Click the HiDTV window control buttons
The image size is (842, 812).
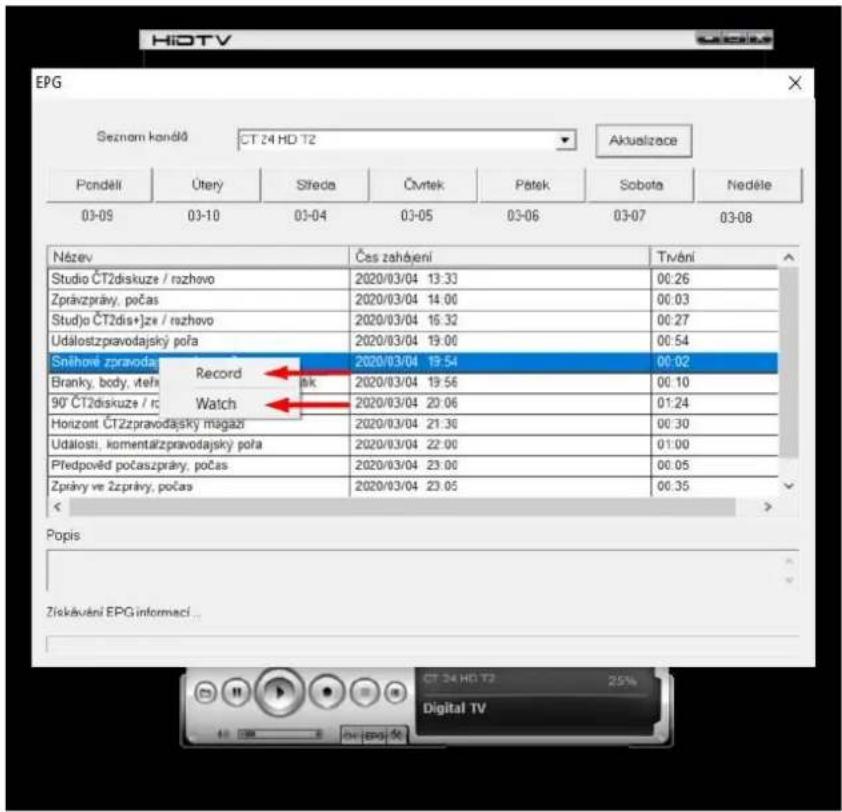tap(734, 39)
